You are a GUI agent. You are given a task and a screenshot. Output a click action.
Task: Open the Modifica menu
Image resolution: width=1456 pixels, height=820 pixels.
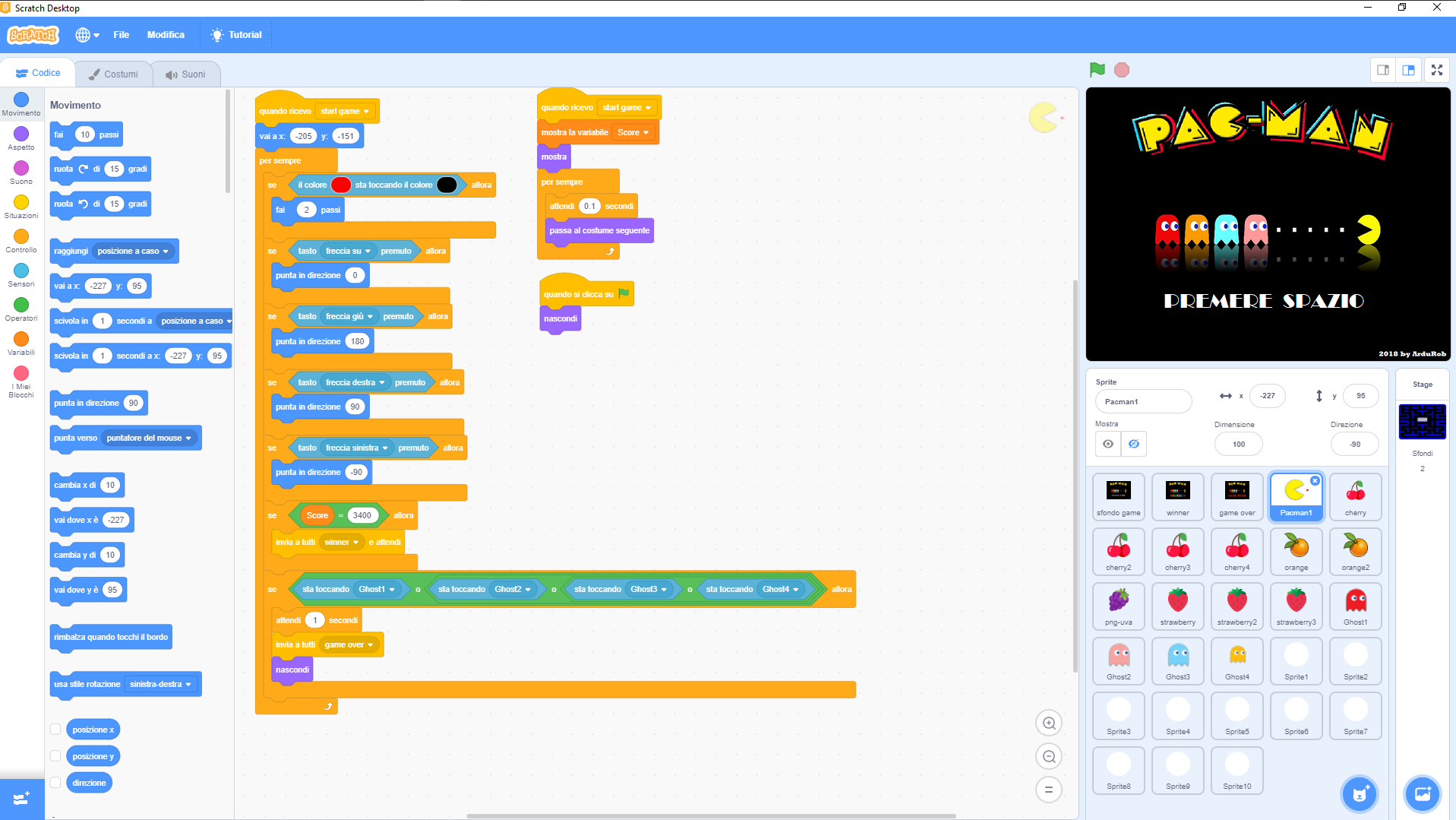point(166,34)
